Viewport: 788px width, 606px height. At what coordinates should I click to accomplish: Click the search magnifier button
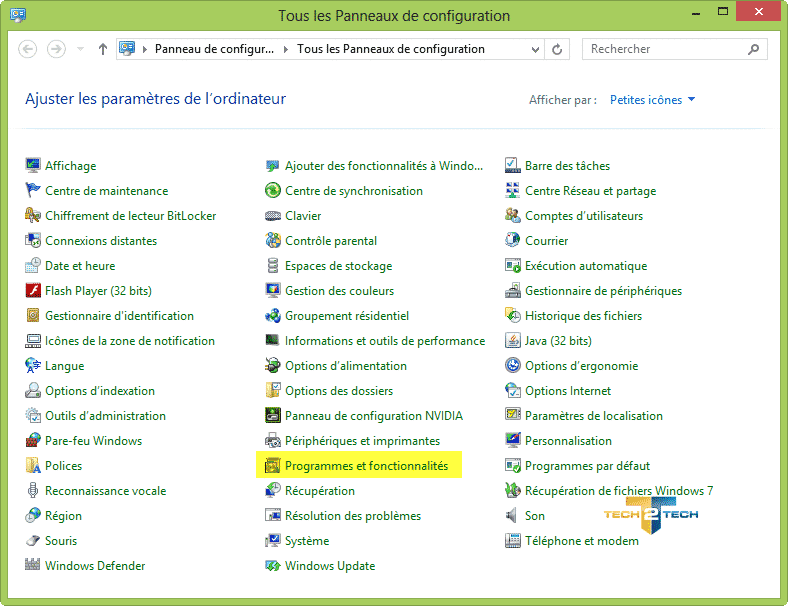pos(753,49)
